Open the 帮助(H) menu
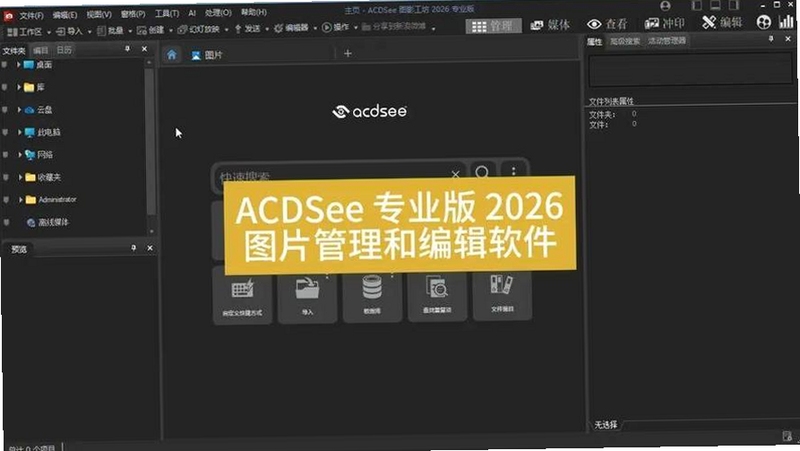 point(254,12)
